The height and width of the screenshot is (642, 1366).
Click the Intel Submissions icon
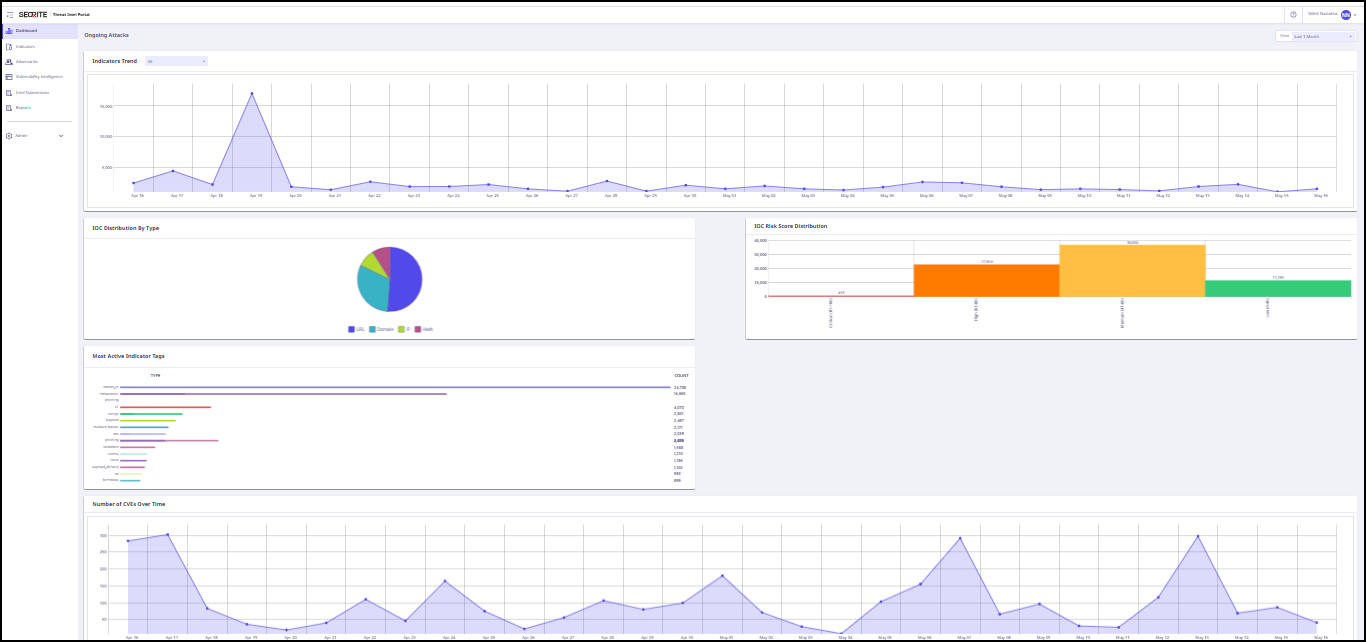pyautogui.click(x=9, y=92)
